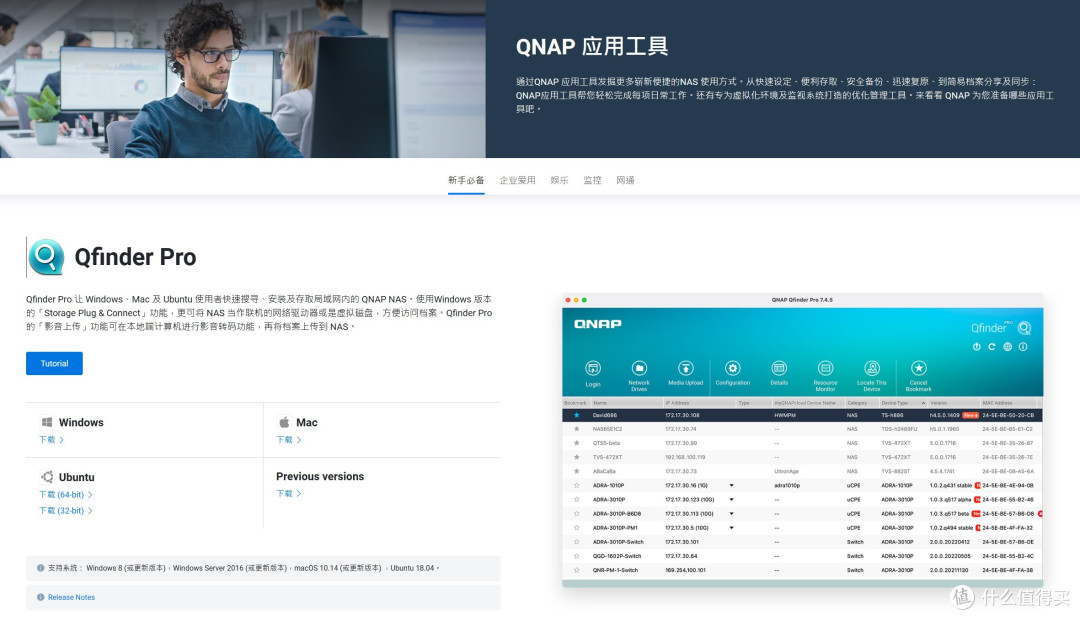Click the Qfinder Pro logo in app header
1080x620 pixels.
tap(1001, 328)
